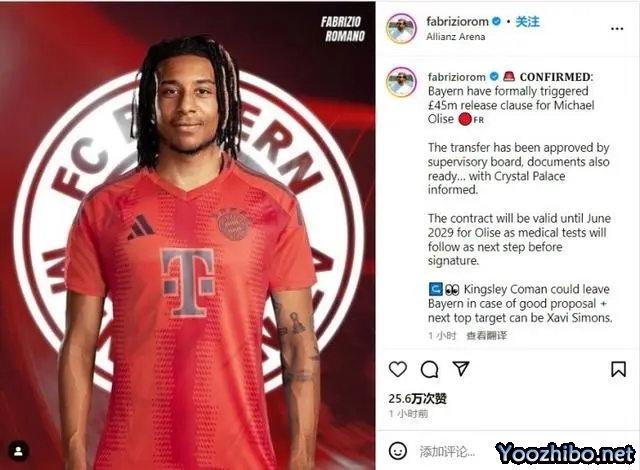The image size is (640, 470).
Task: Click the Michael Olise Bayern photo
Action: (187, 235)
